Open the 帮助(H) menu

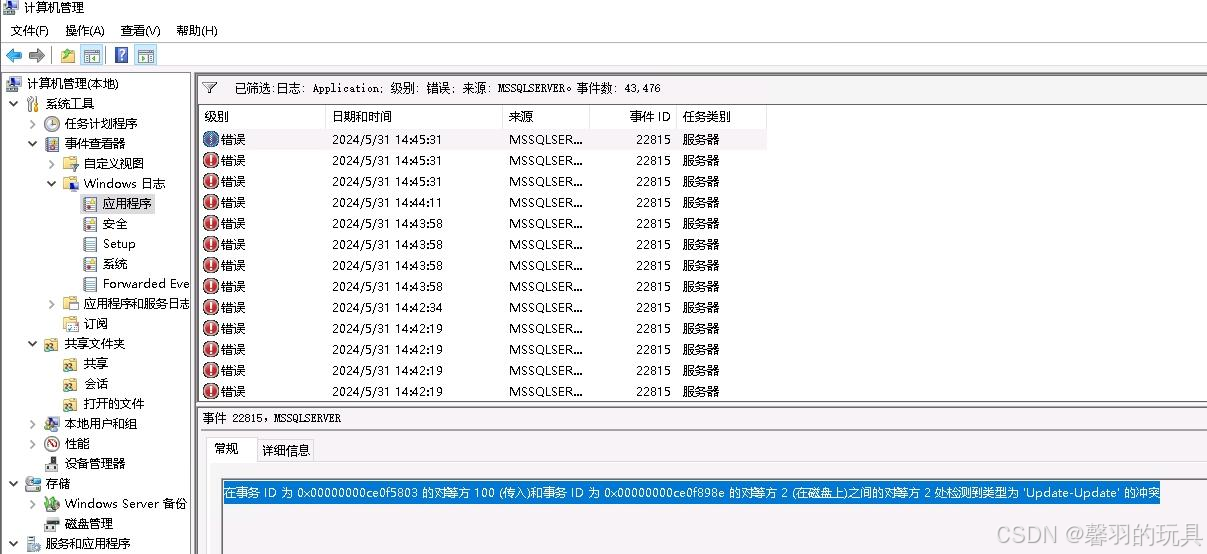coord(197,31)
